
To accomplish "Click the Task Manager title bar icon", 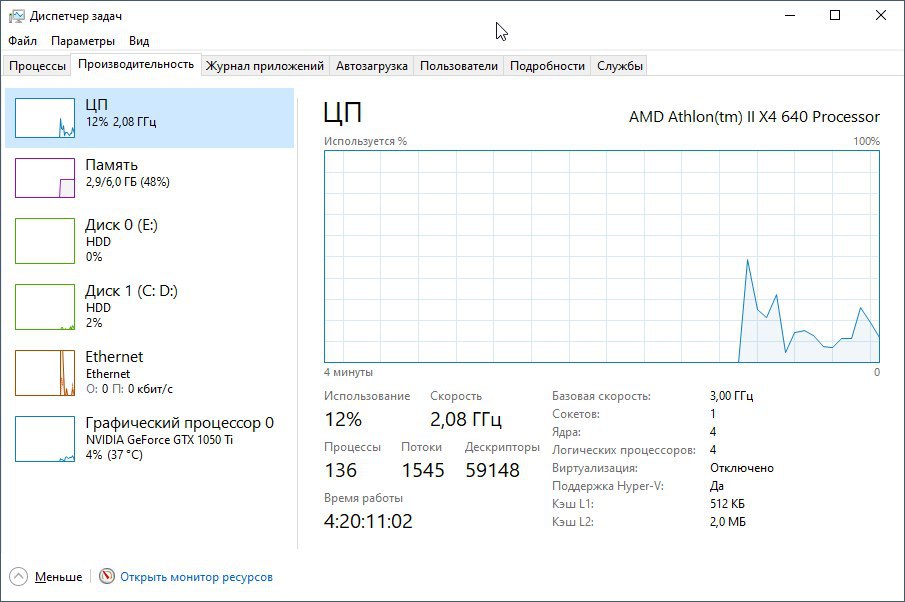I will [x=17, y=16].
